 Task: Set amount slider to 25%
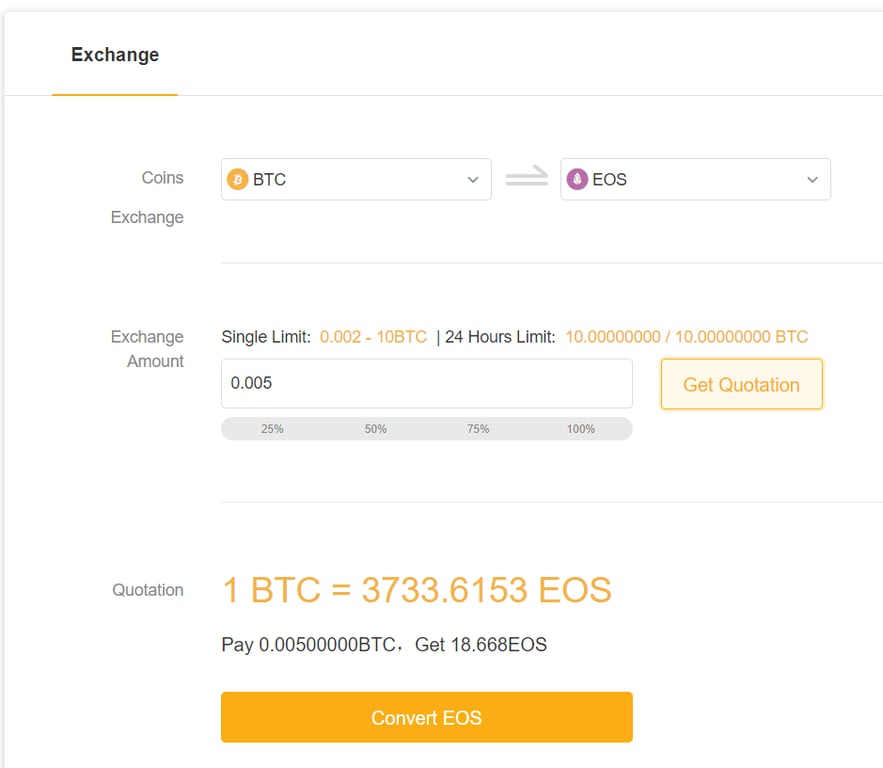(x=272, y=429)
